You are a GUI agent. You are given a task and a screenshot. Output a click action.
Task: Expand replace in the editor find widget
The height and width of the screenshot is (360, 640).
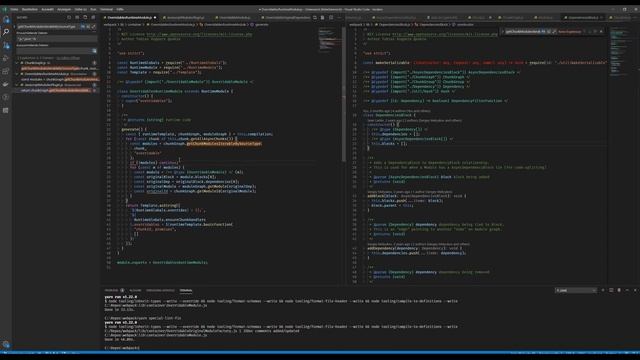[x=502, y=31]
